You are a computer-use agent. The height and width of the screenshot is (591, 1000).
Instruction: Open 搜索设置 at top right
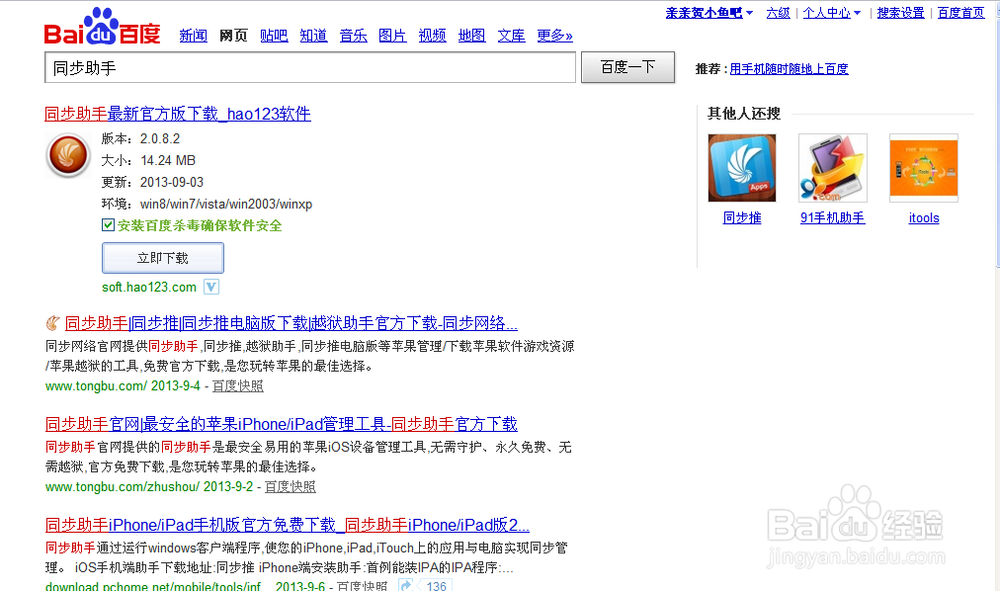click(901, 12)
